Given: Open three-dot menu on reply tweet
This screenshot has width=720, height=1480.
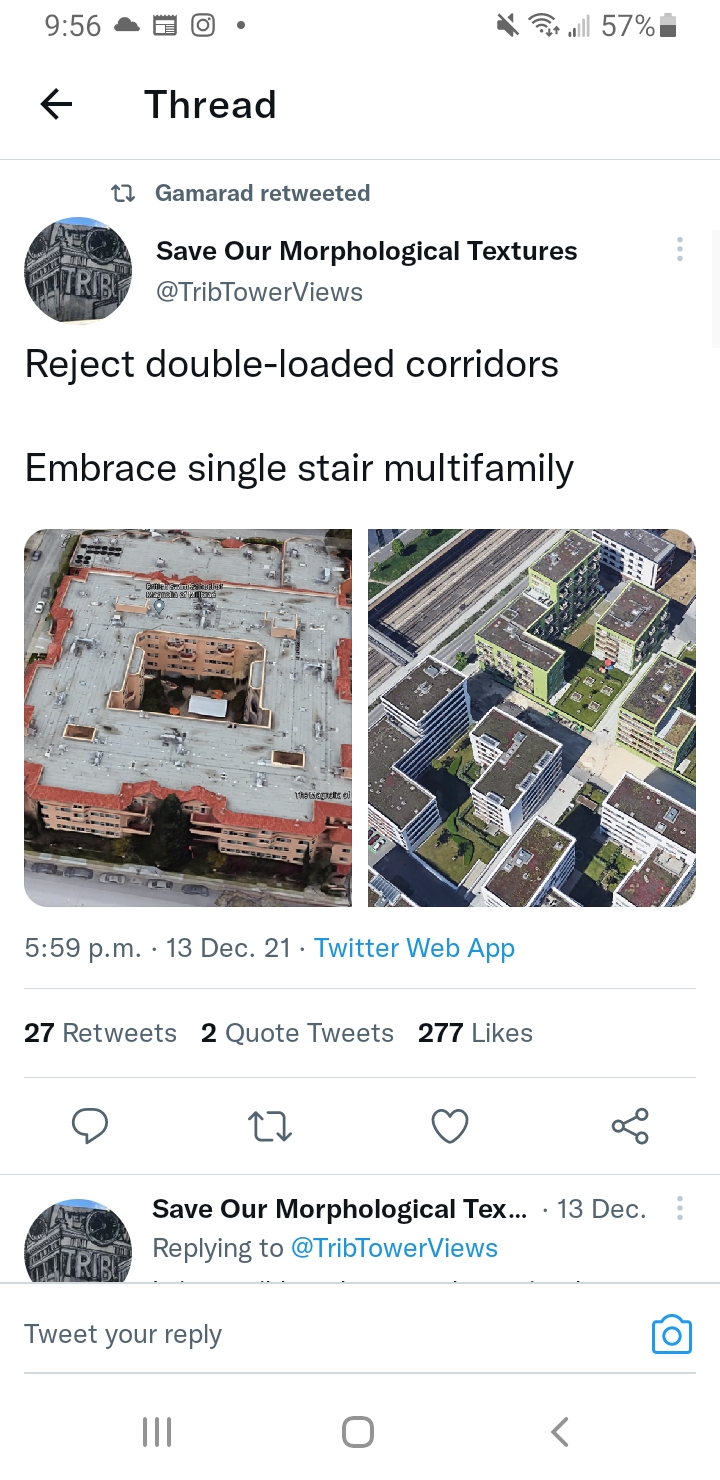Looking at the screenshot, I should click(680, 1209).
